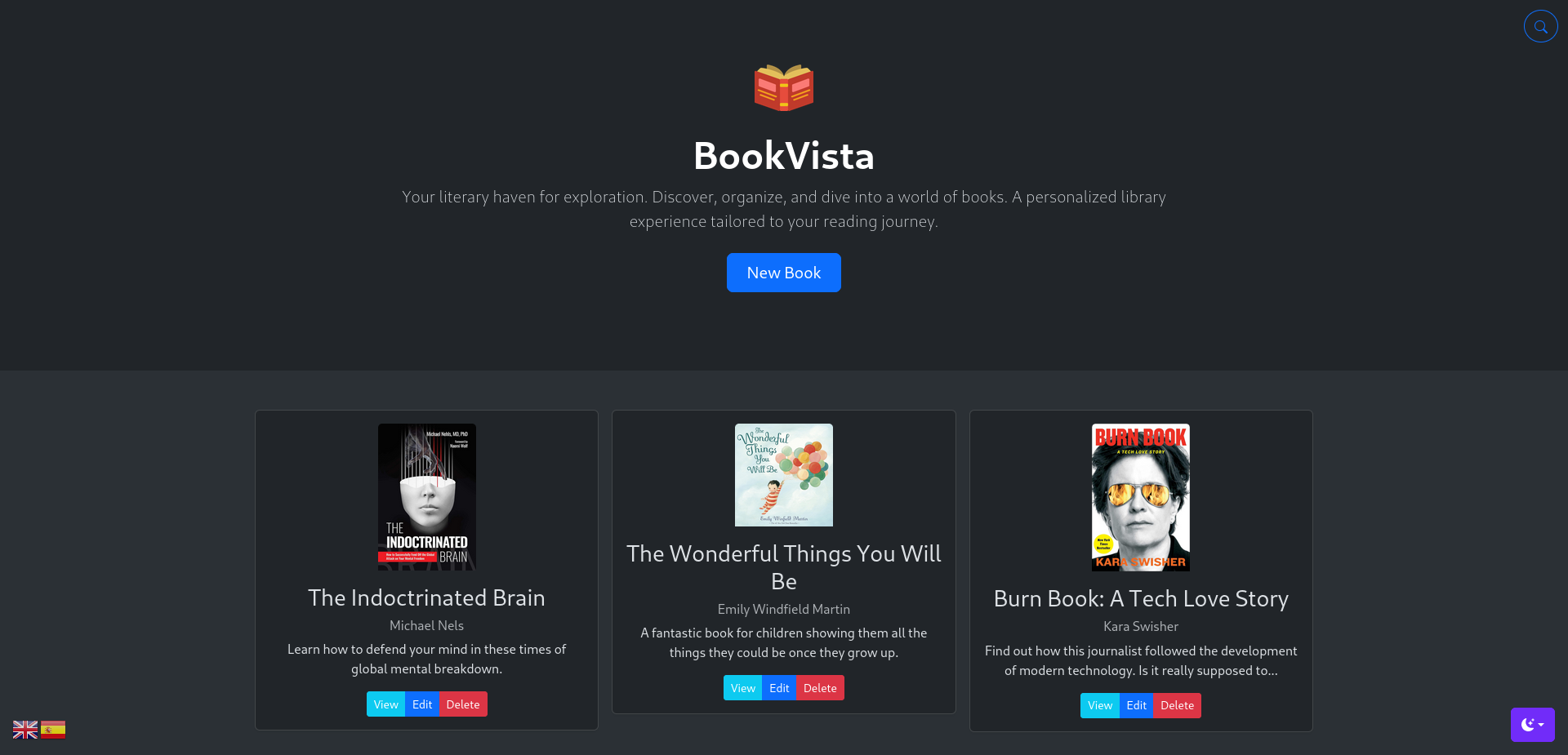Edit The Indoctrinated Brain book
The image size is (1568, 755).
tap(422, 704)
